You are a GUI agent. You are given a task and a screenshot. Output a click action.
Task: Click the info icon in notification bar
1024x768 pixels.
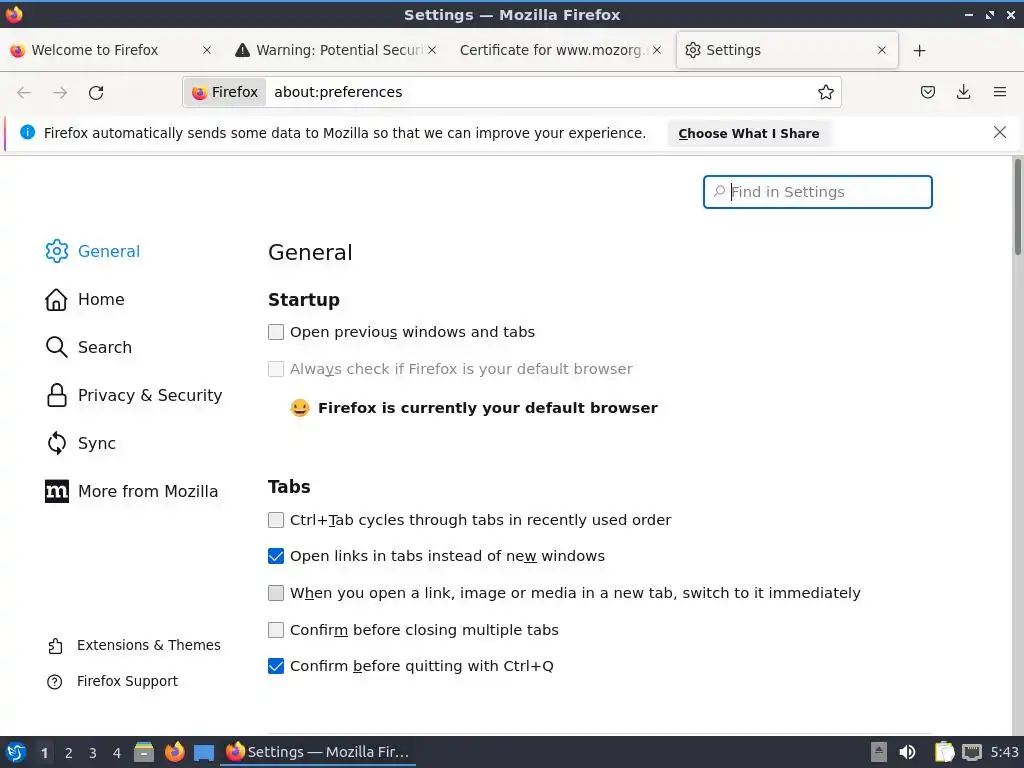(27, 133)
